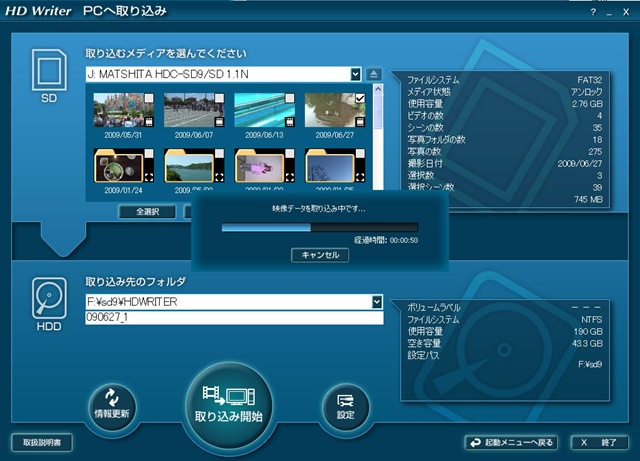This screenshot has width=640, height=461.
Task: Open 設定 settings button
Action: tap(345, 403)
